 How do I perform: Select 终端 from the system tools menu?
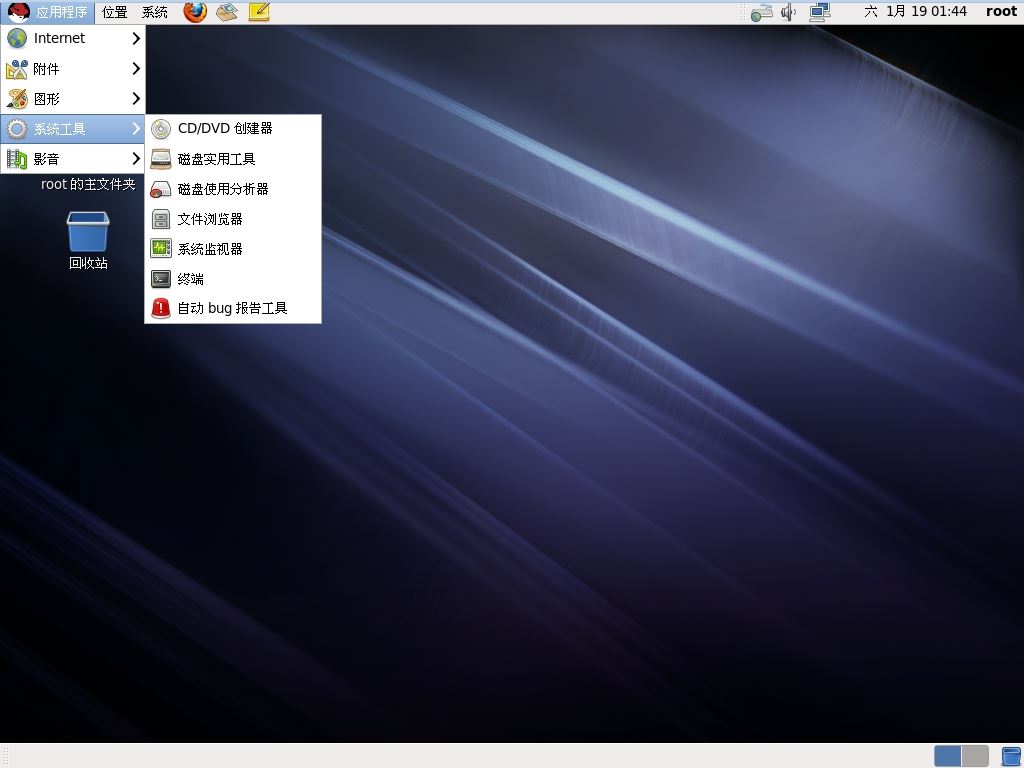232,279
